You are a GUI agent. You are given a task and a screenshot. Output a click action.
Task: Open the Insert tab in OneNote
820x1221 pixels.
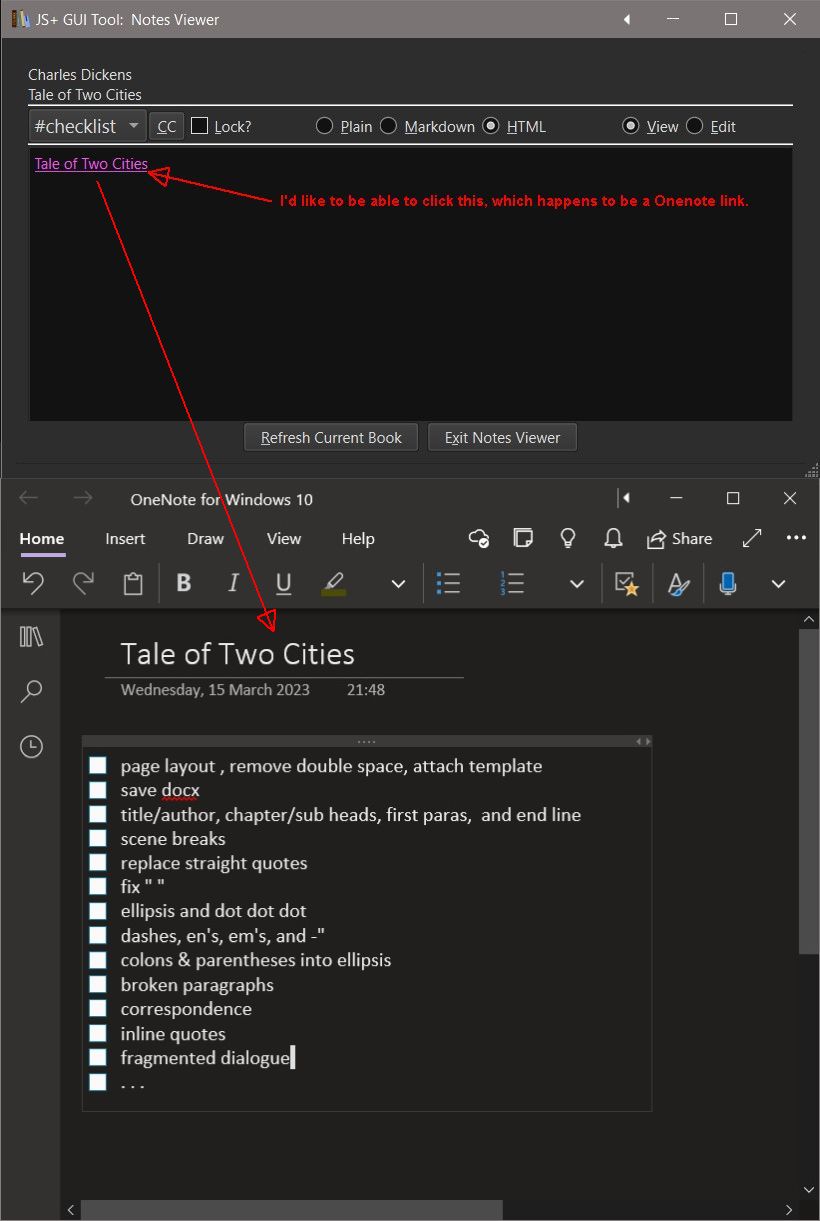coord(125,538)
